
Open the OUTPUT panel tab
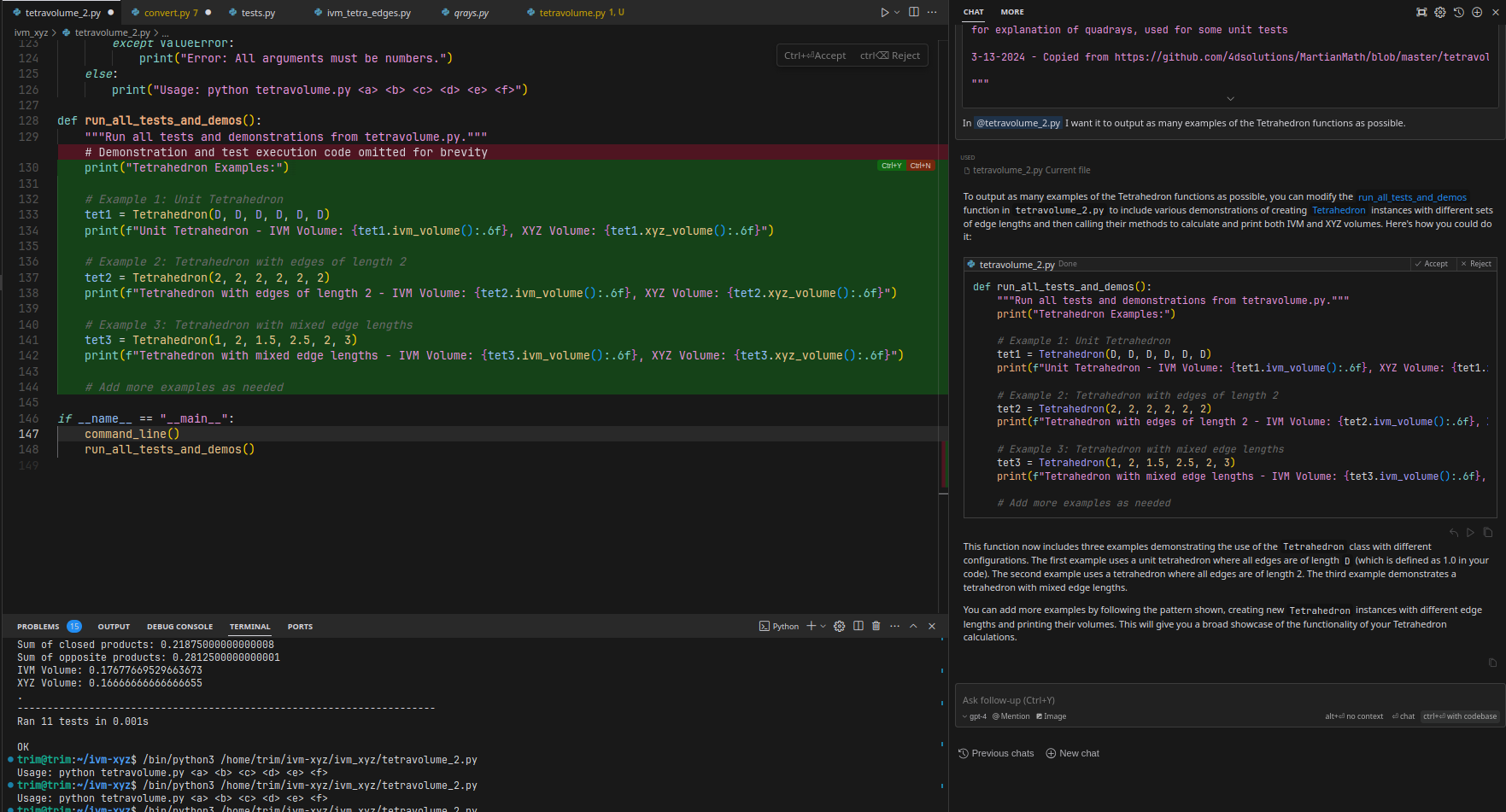(x=114, y=627)
